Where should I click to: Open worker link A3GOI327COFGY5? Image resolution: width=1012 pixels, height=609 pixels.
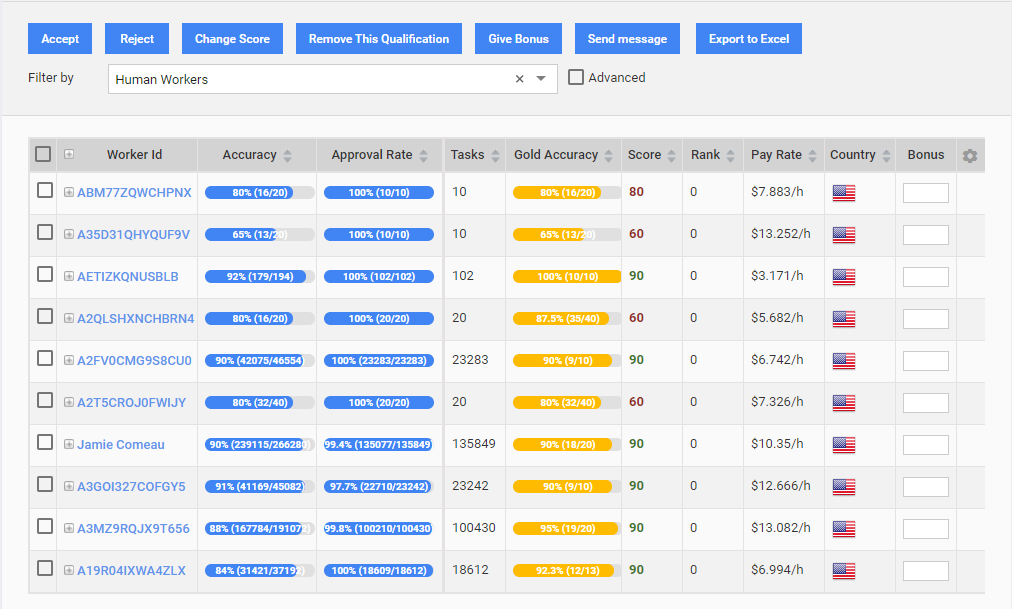pyautogui.click(x=131, y=486)
